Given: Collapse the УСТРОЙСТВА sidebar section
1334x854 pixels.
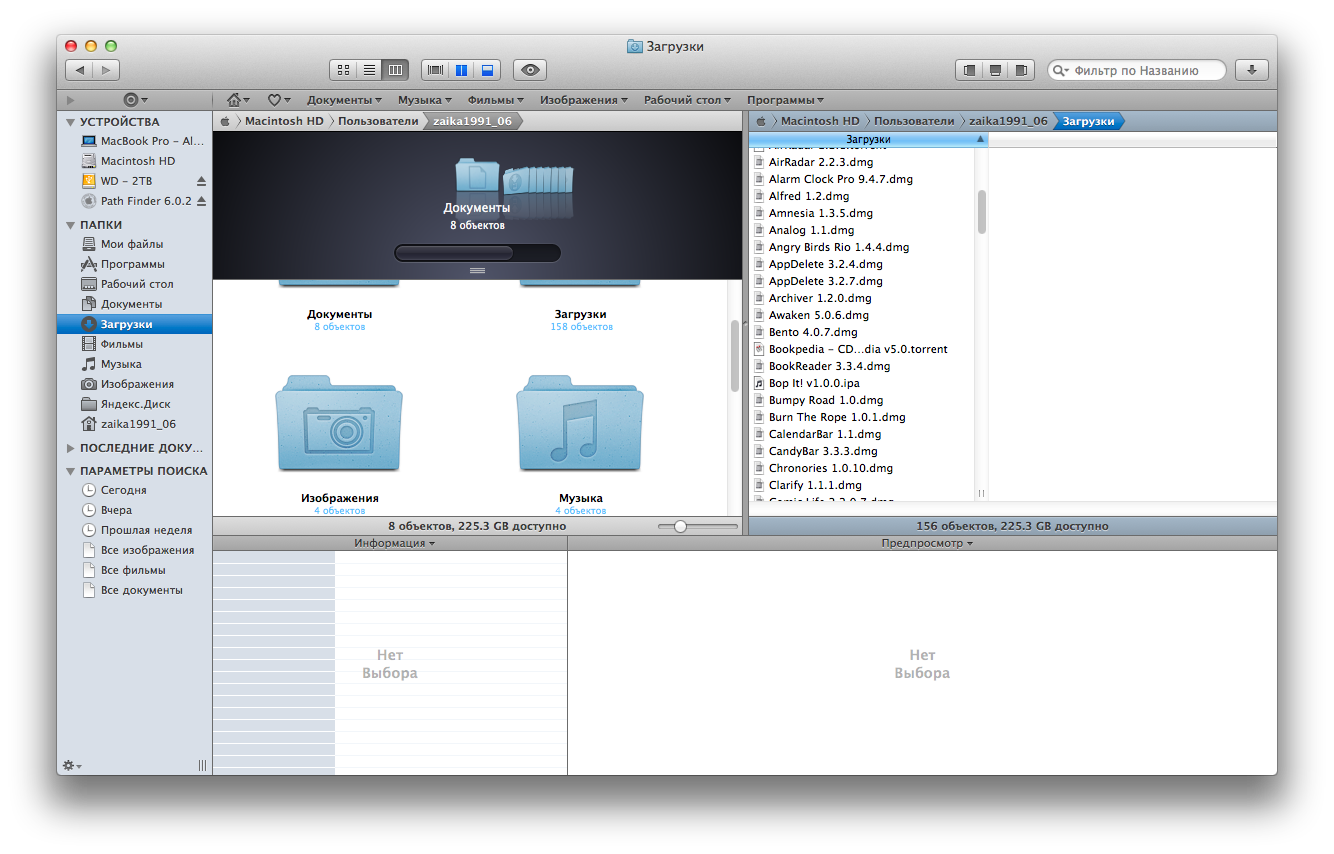Looking at the screenshot, I should pos(70,122).
